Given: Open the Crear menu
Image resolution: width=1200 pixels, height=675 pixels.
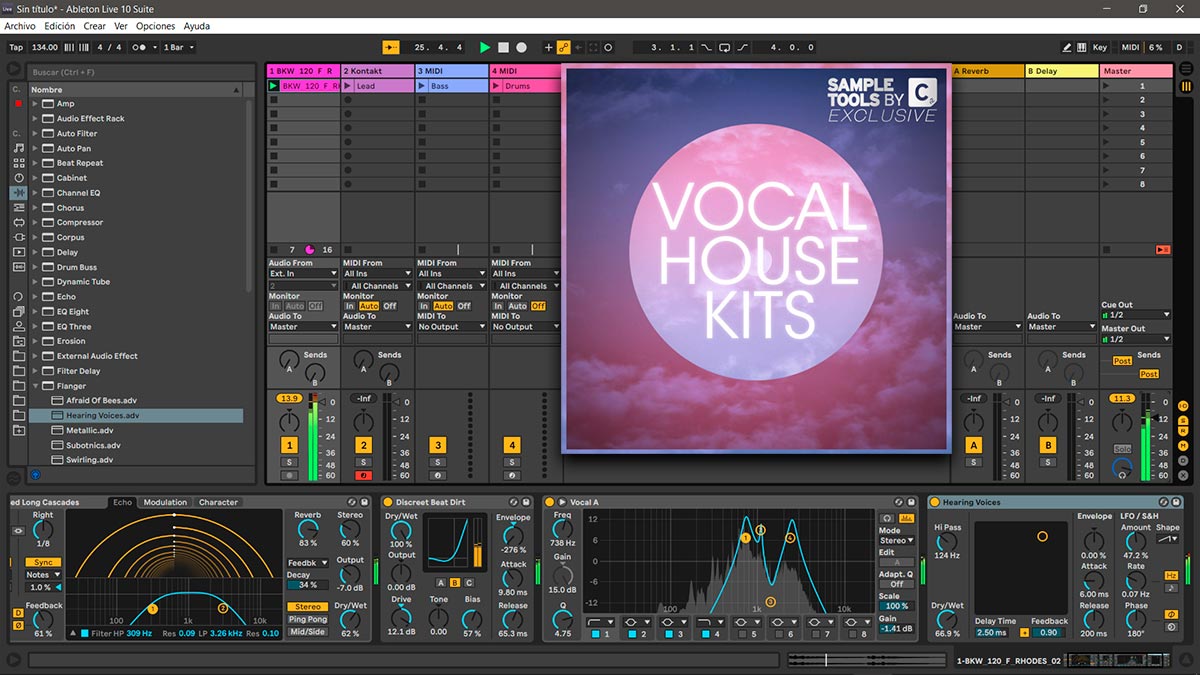Looking at the screenshot, I should pyautogui.click(x=94, y=26).
